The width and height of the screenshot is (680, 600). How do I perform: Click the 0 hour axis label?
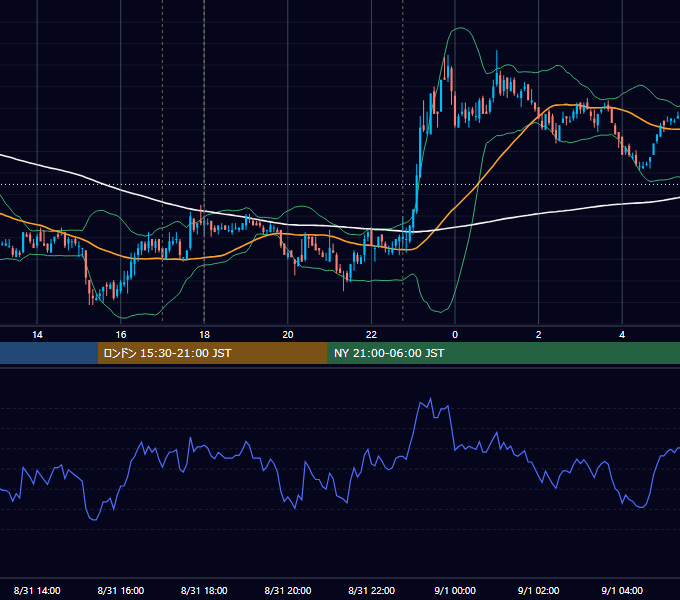[455, 335]
